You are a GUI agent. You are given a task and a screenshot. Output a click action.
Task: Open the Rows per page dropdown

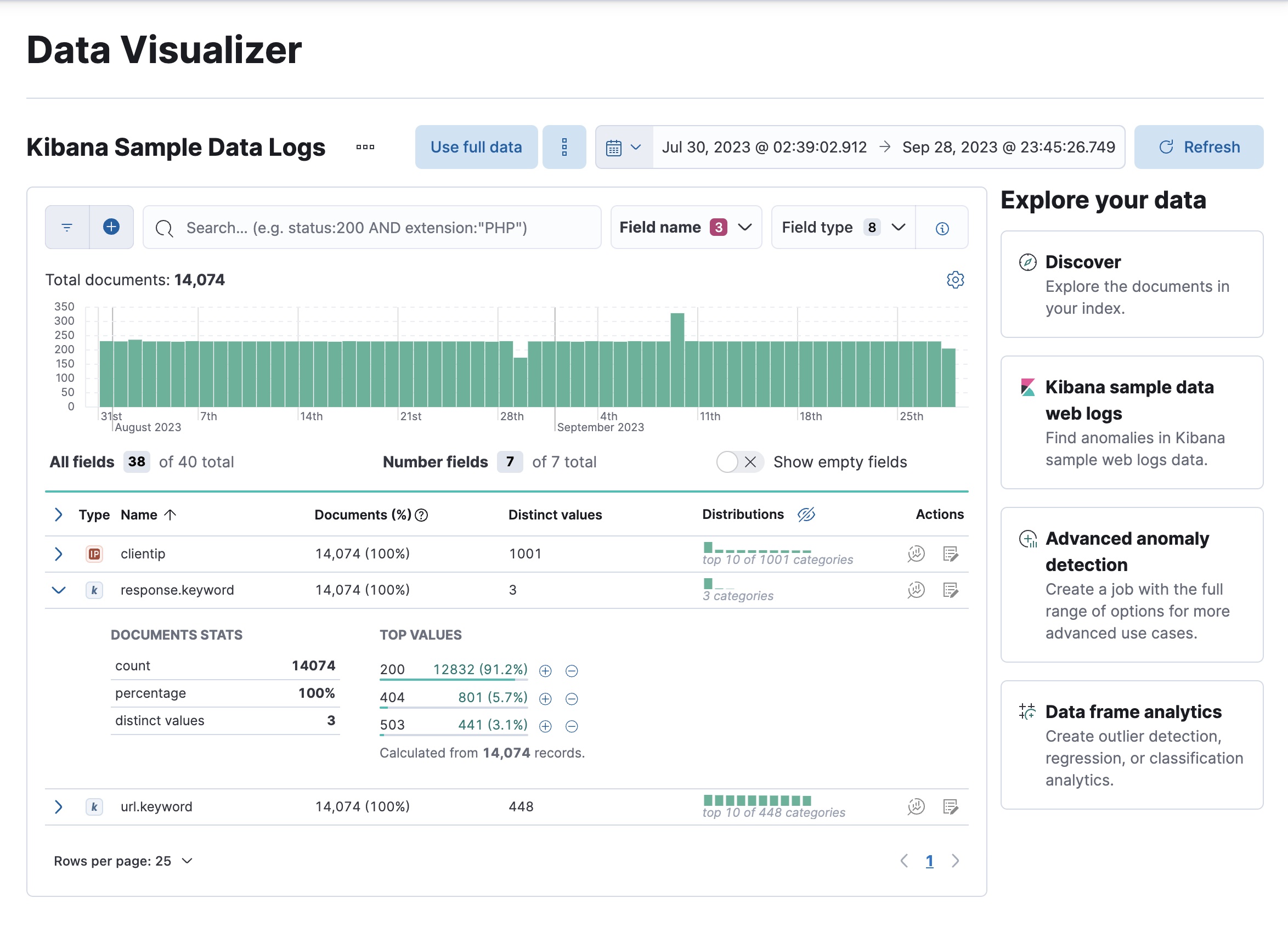point(122,861)
